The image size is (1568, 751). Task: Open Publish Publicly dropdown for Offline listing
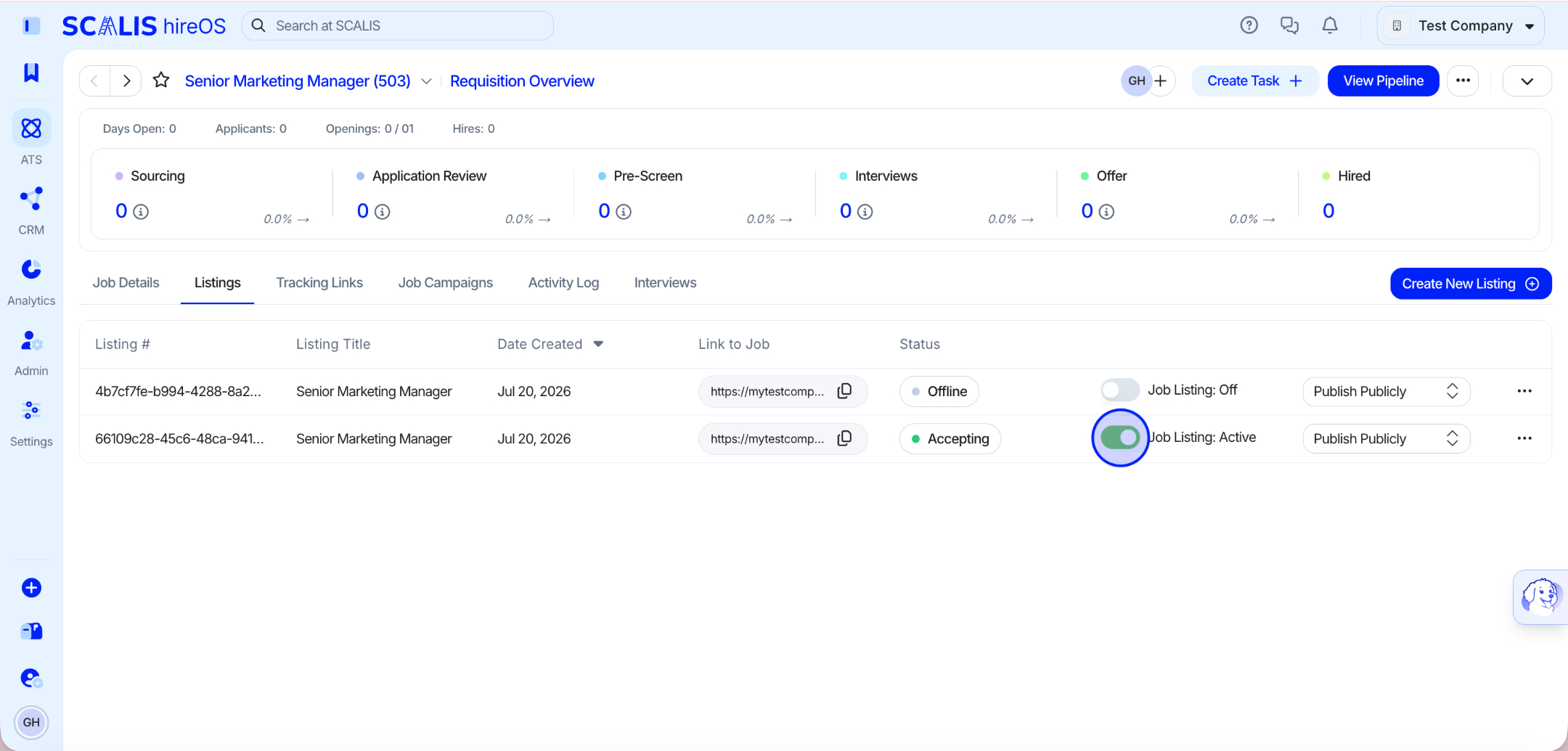[1387, 391]
